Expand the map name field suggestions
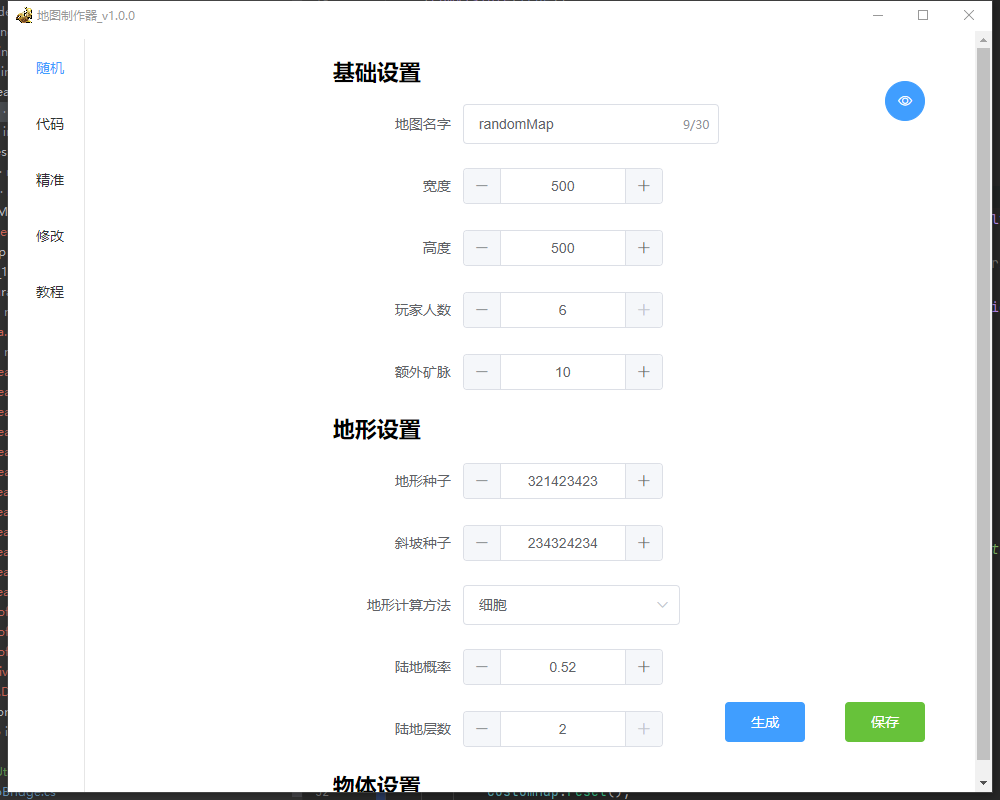The height and width of the screenshot is (800, 1000). 590,124
